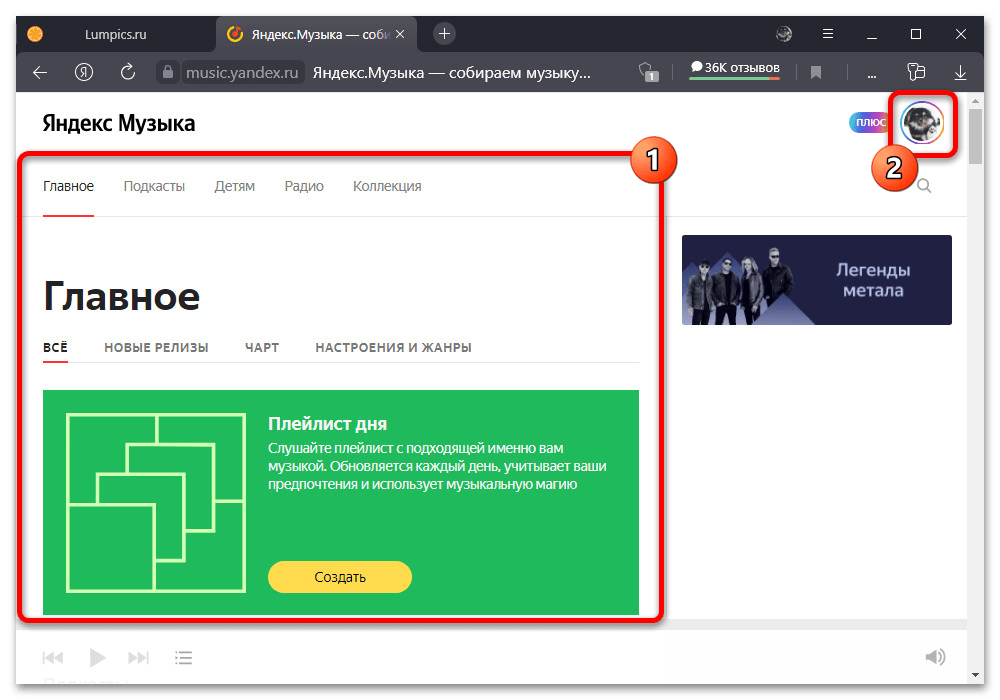Click the volume speaker icon

pyautogui.click(x=935, y=657)
